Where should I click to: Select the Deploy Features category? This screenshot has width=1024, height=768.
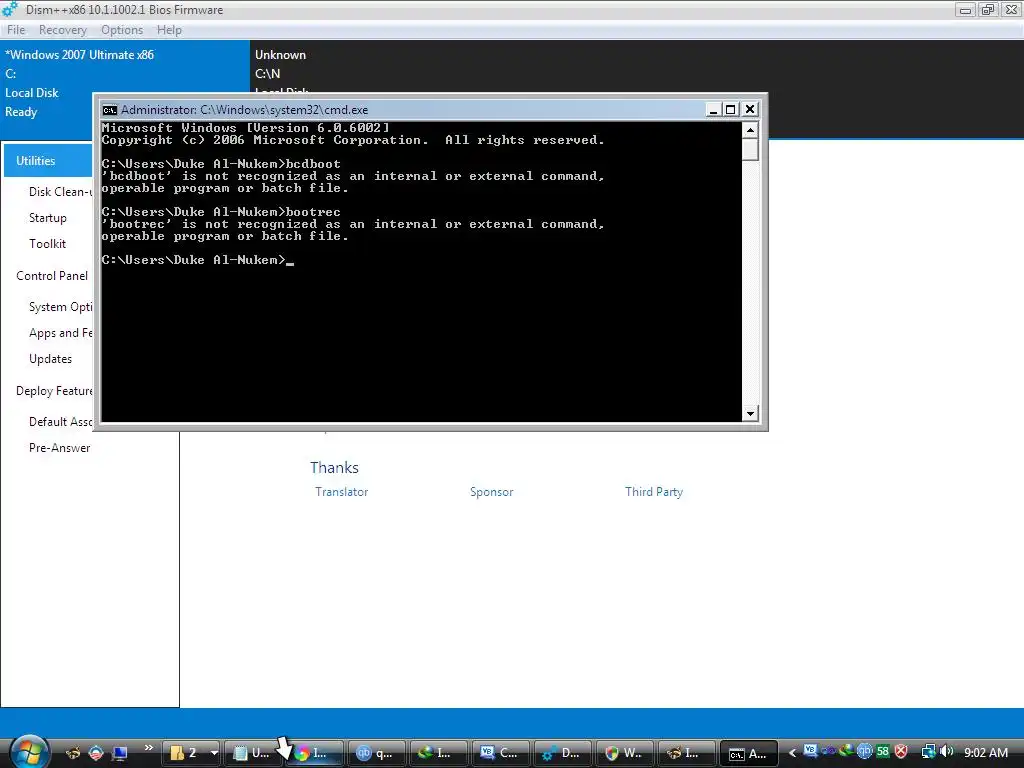coord(54,391)
